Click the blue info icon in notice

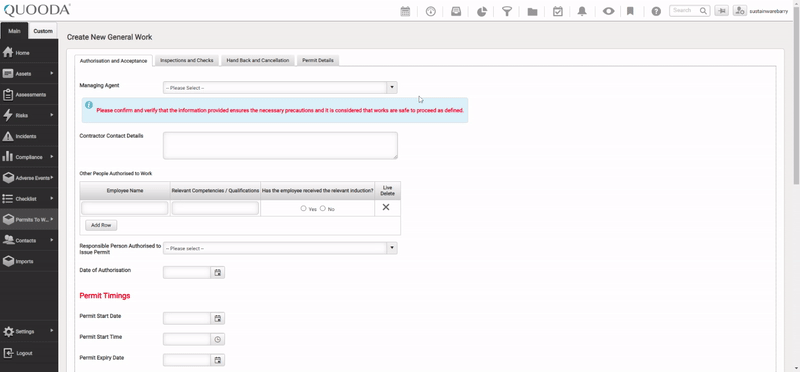(x=89, y=105)
